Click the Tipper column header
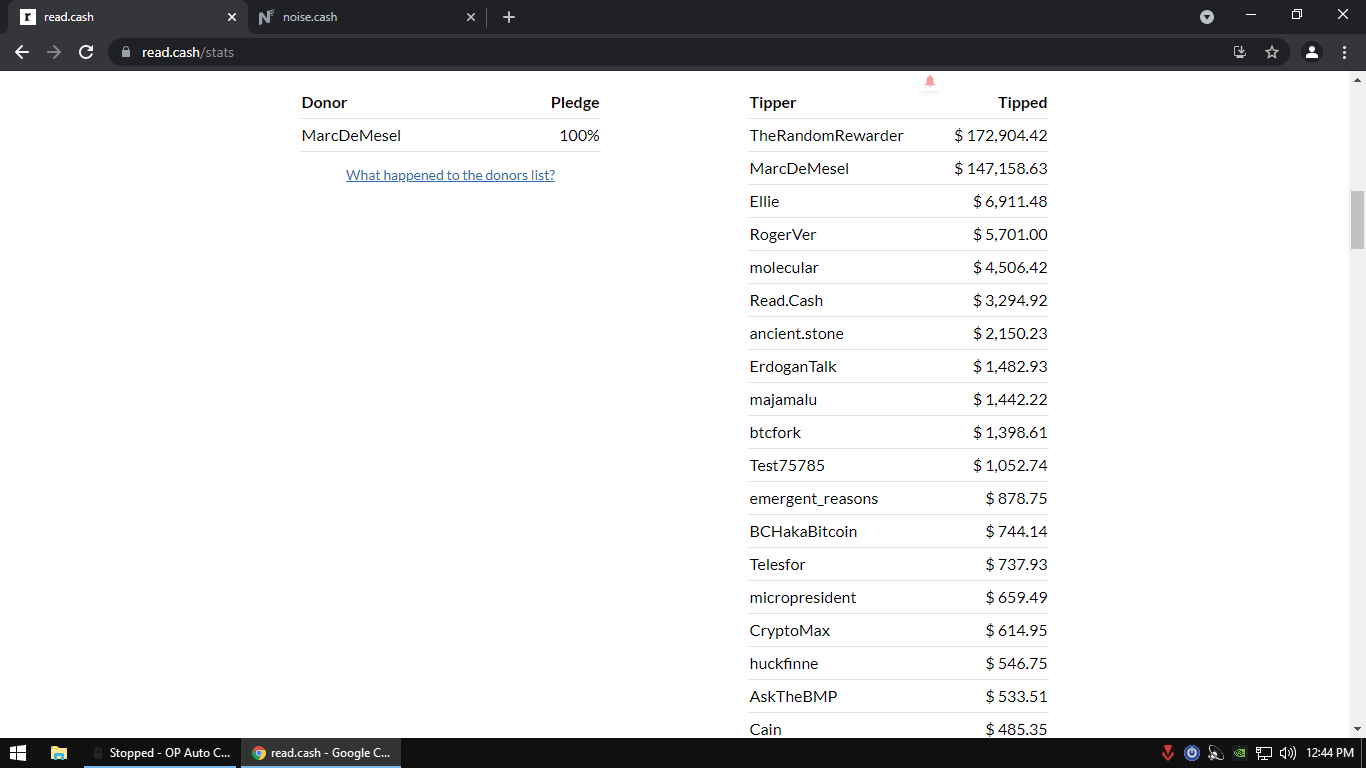Screen dimensions: 1366x768 pyautogui.click(x=773, y=103)
